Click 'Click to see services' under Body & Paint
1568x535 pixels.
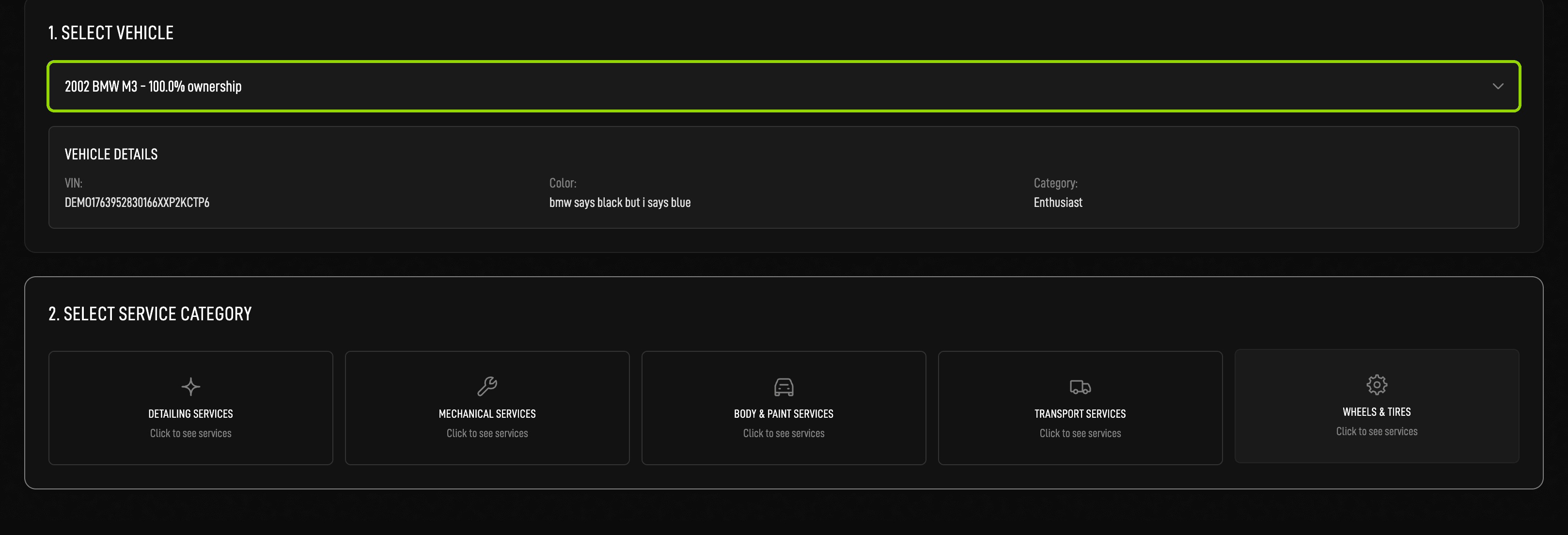coord(784,433)
